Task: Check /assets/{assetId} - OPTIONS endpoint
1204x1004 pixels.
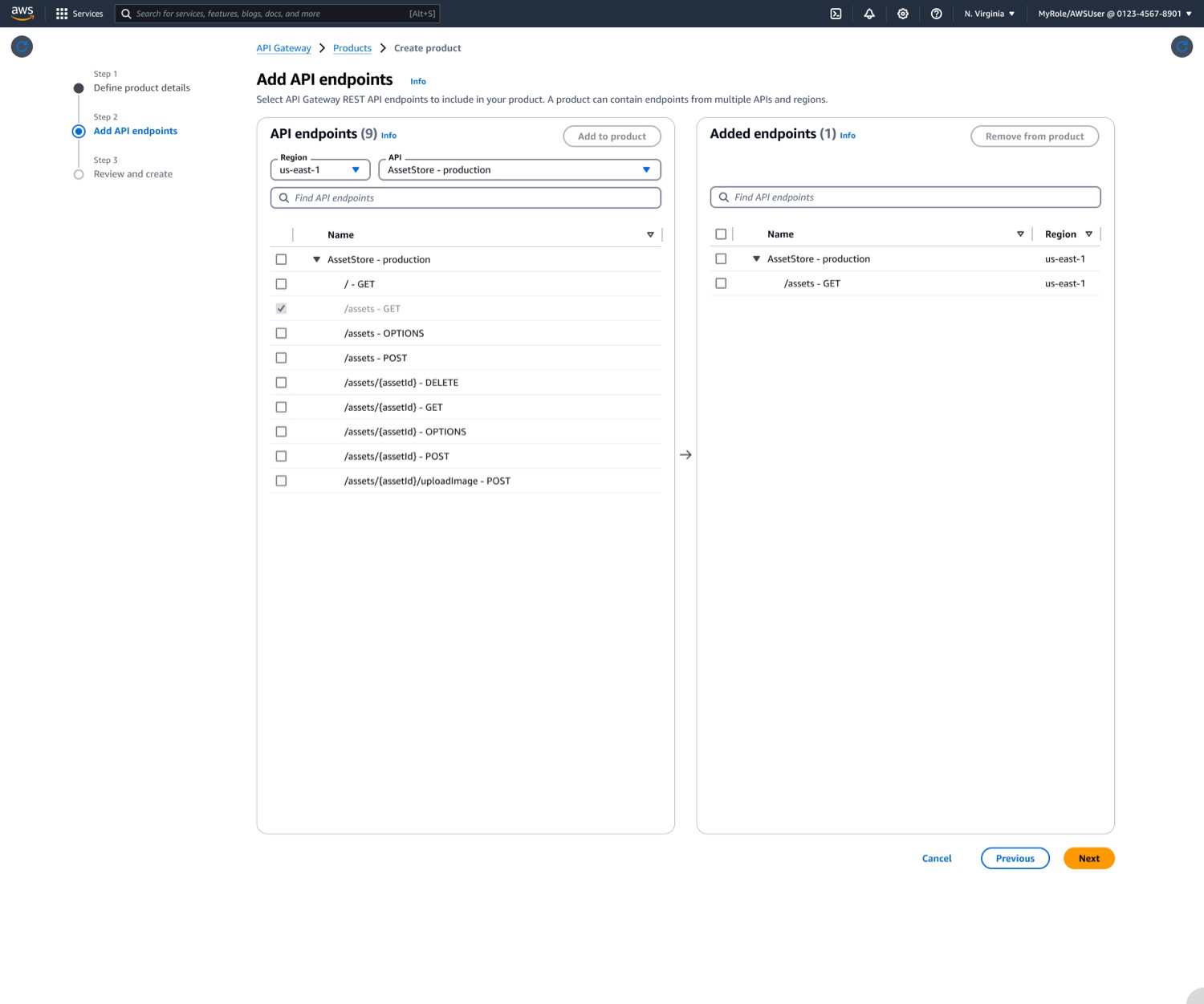Action: pyautogui.click(x=281, y=432)
